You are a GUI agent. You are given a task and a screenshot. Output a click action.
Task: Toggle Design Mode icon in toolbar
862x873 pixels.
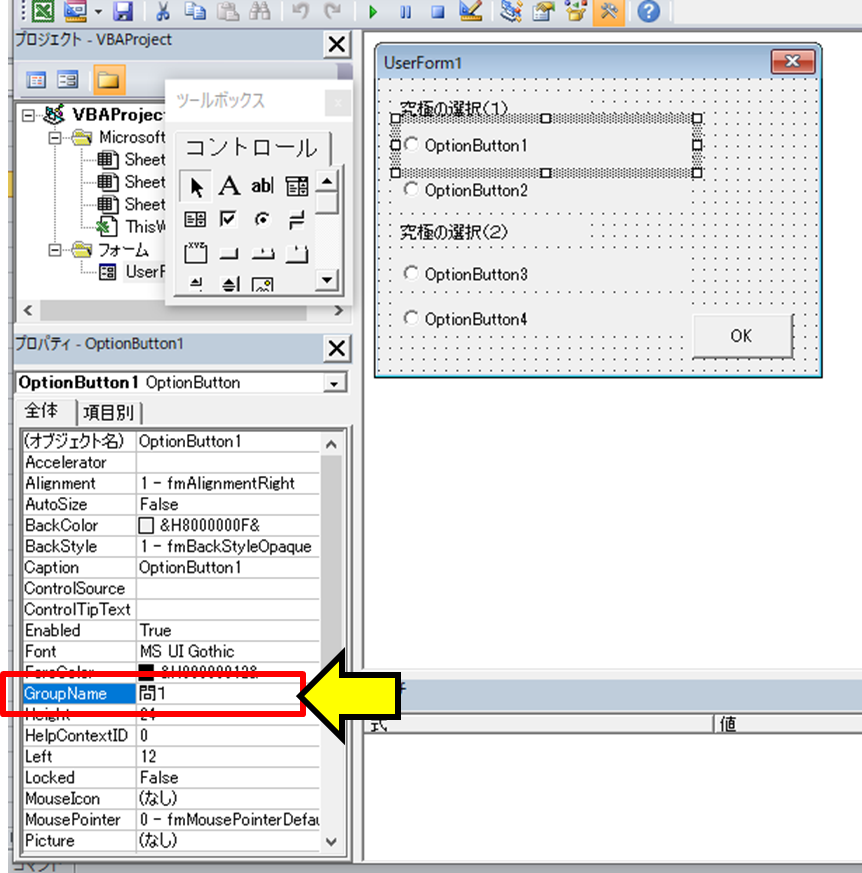(x=471, y=11)
